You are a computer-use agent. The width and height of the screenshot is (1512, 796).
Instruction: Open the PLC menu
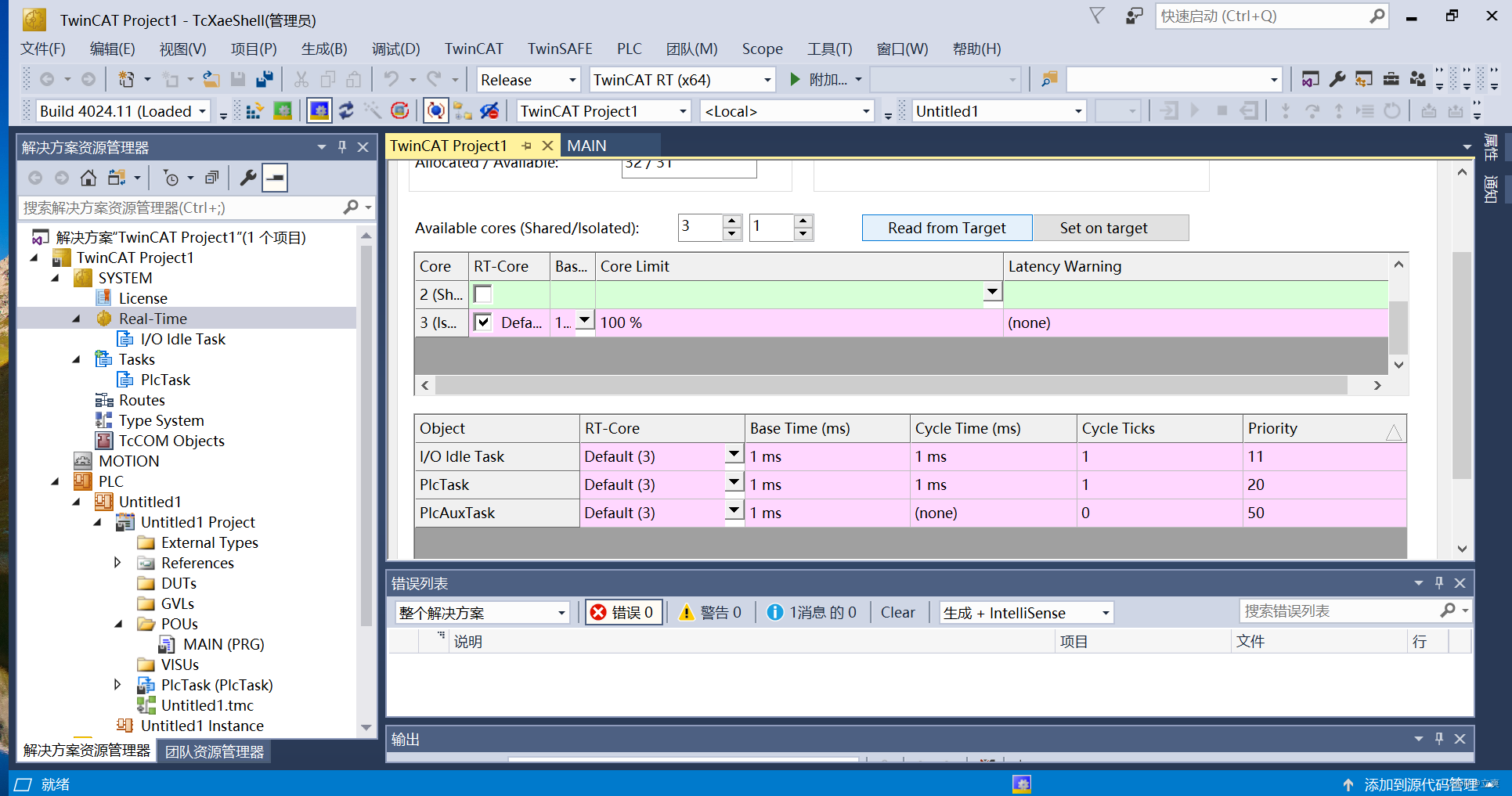point(629,49)
